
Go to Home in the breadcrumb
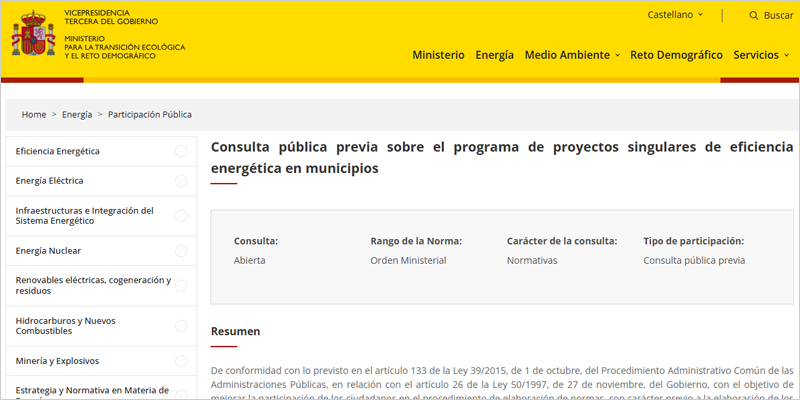coord(34,115)
